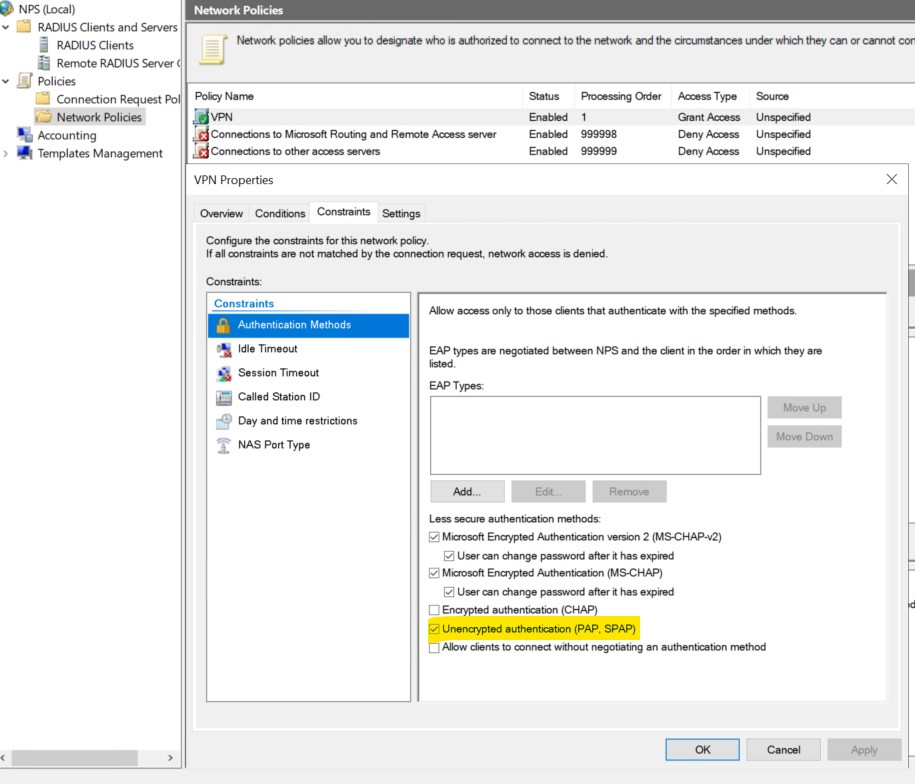Click the Templates Management icon
This screenshot has width=915, height=784.
pos(25,153)
